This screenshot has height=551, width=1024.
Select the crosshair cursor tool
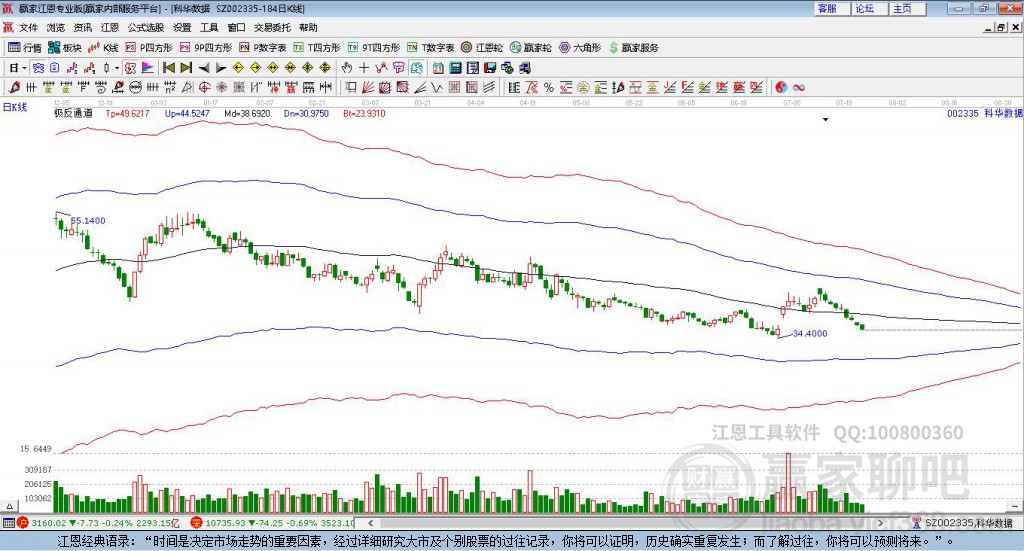[364, 68]
